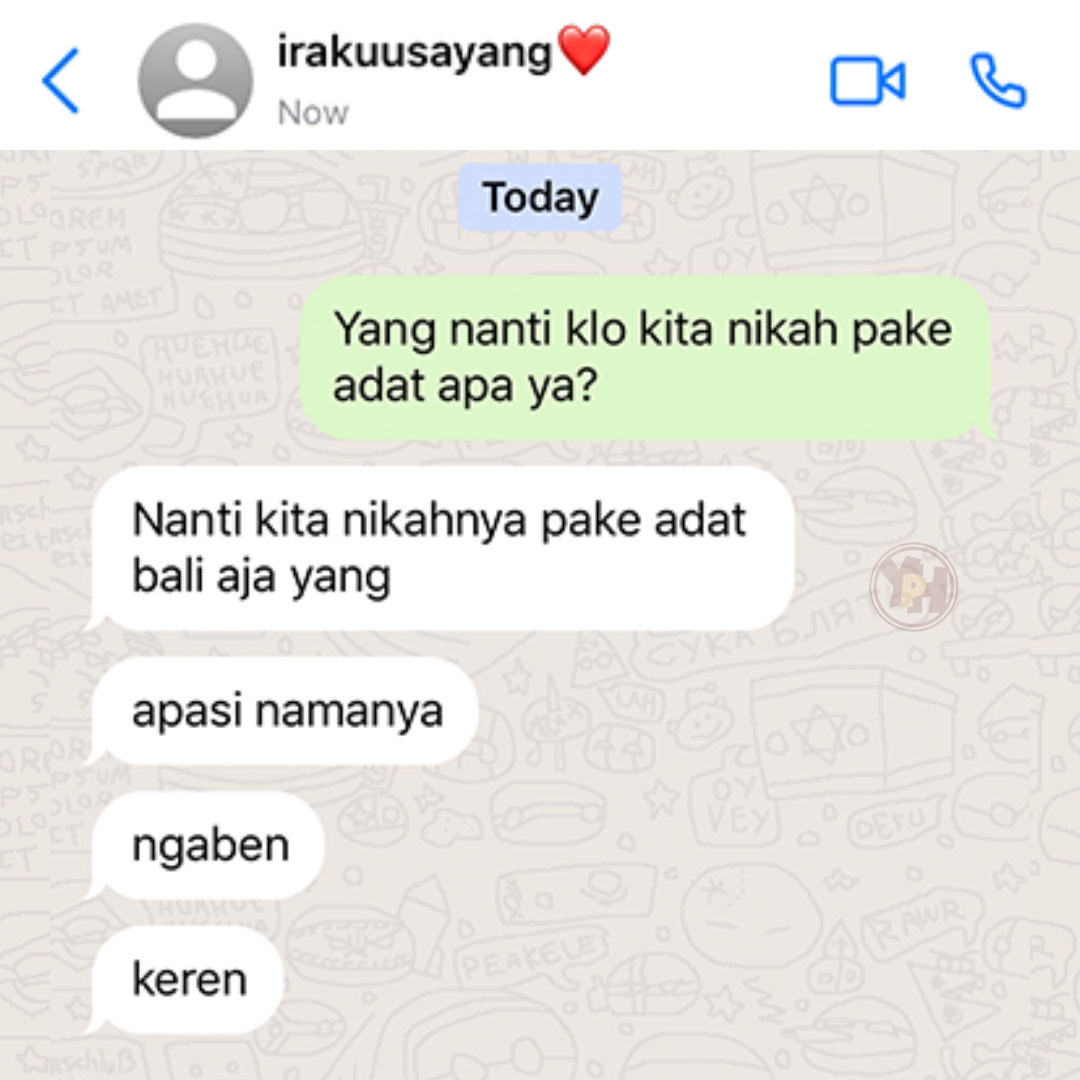1080x1080 pixels.
Task: Select the "Today" date chip
Action: click(x=540, y=197)
